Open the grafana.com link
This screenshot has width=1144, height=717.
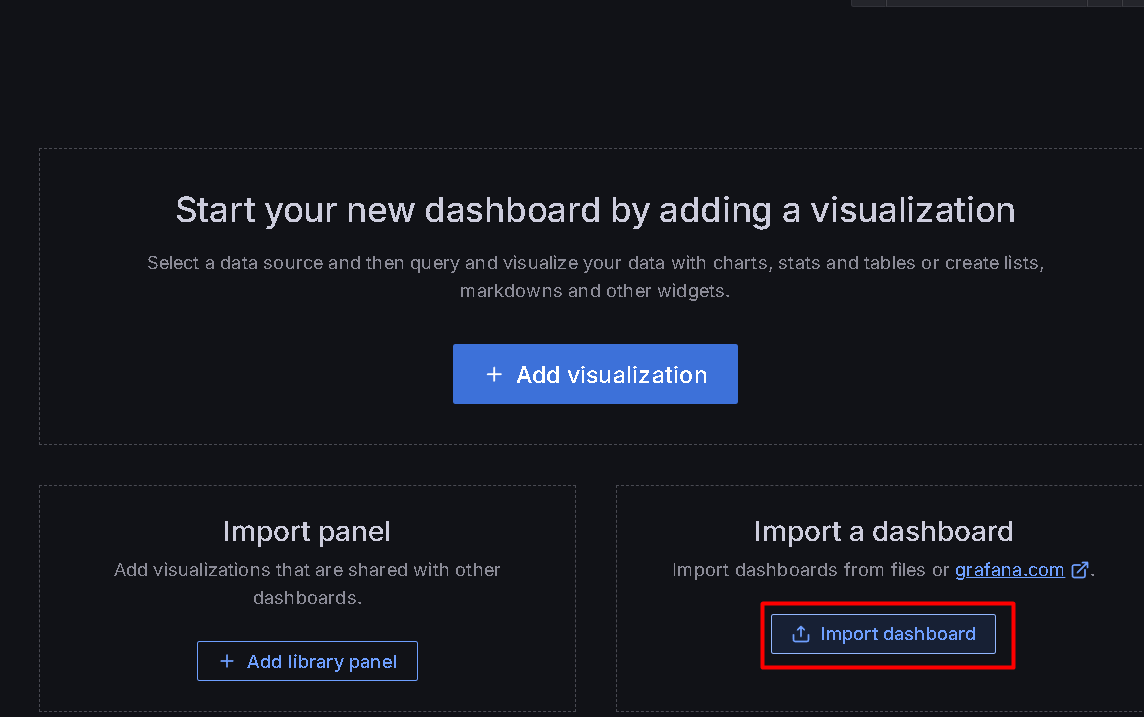tap(1009, 570)
